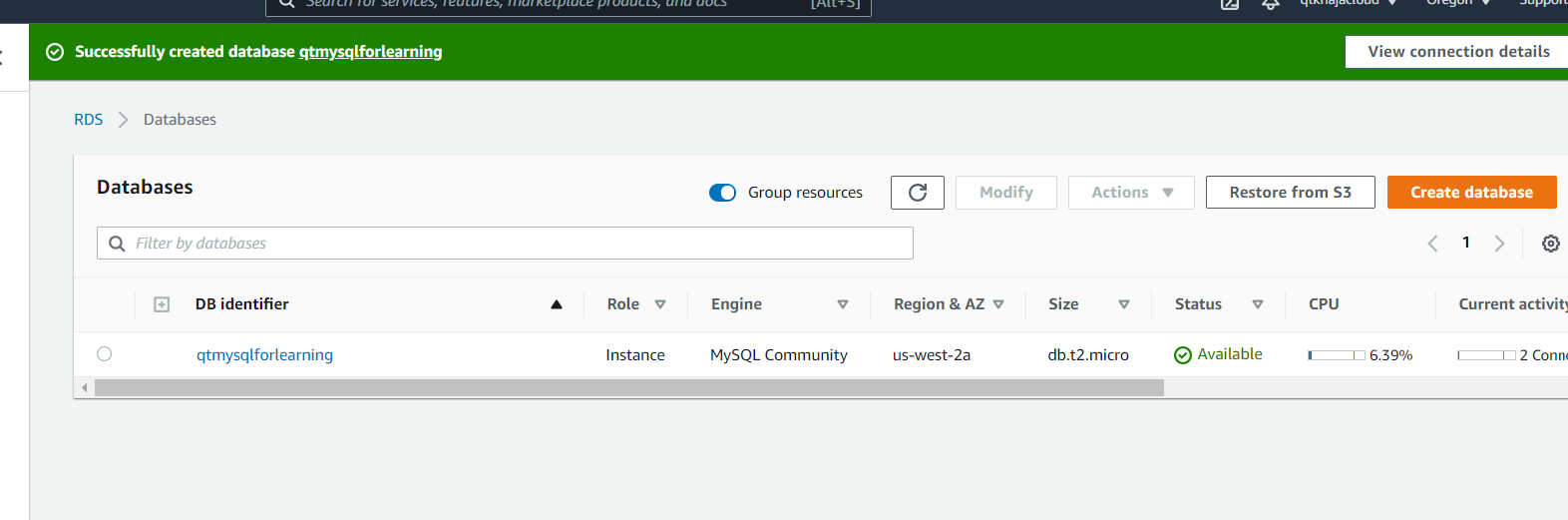This screenshot has height=520, width=1568.
Task: Click the Available status text
Action: point(1229,354)
